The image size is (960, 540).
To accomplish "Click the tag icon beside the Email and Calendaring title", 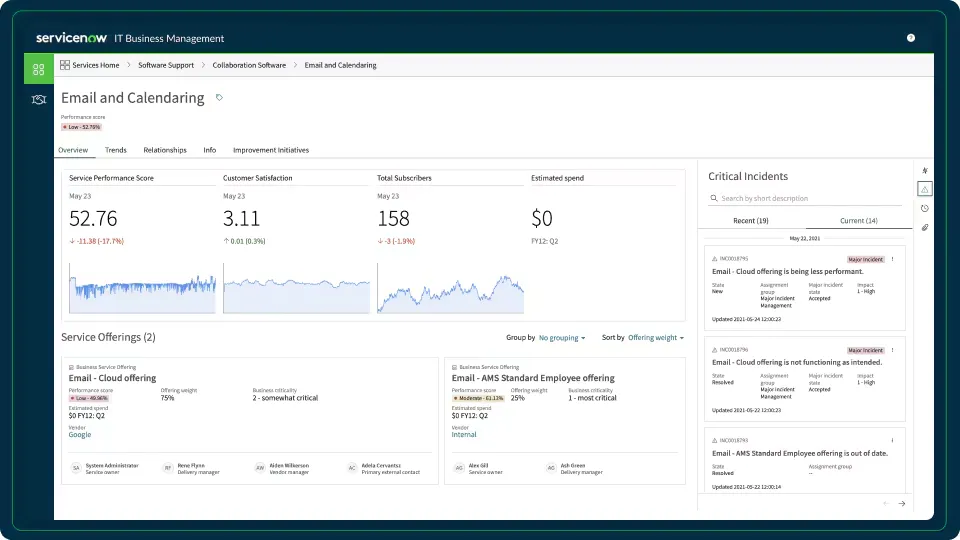I will (x=220, y=98).
